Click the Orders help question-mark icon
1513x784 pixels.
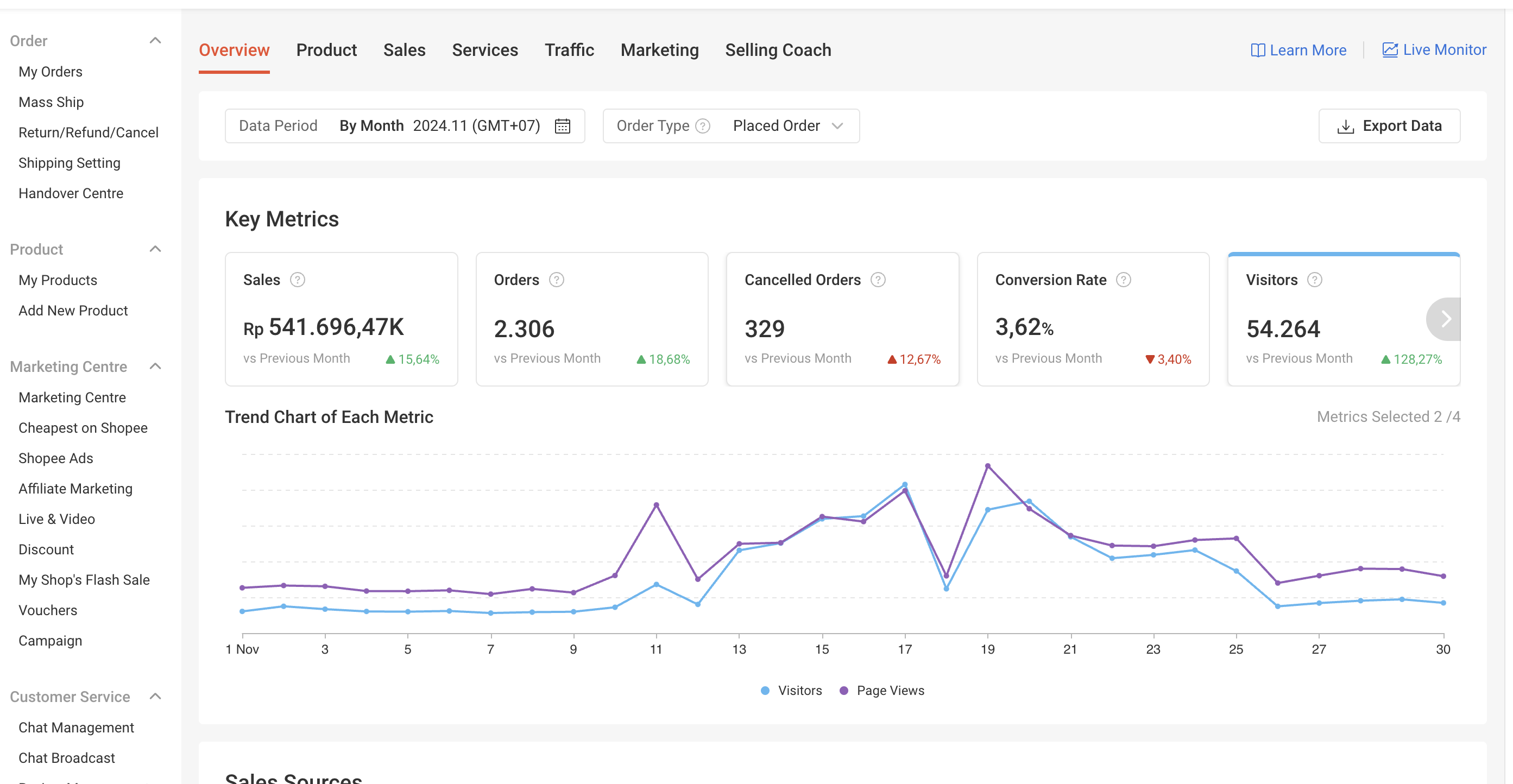click(556, 280)
